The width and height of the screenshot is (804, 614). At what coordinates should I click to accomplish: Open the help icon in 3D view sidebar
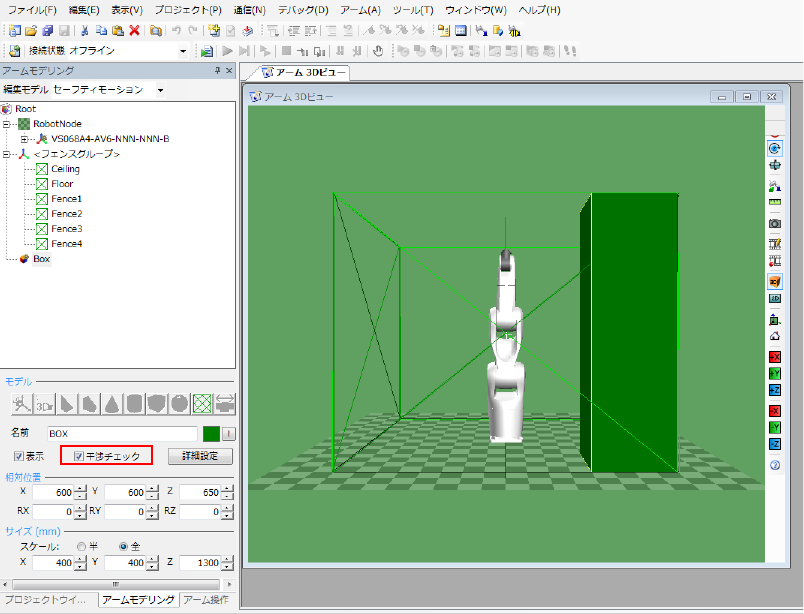tap(774, 465)
